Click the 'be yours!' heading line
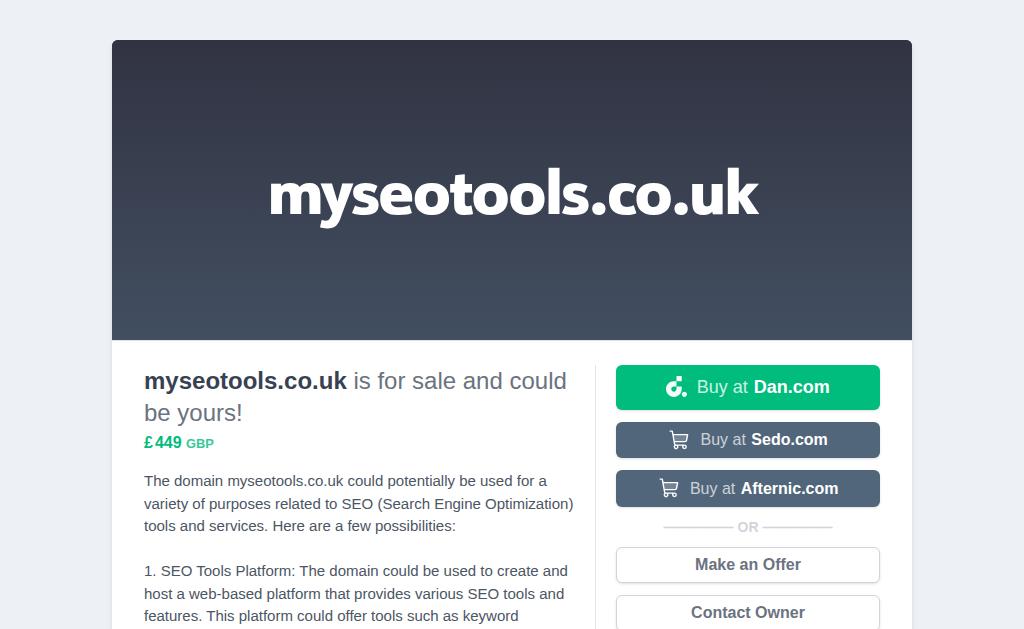Image resolution: width=1024 pixels, height=629 pixels. 193,413
